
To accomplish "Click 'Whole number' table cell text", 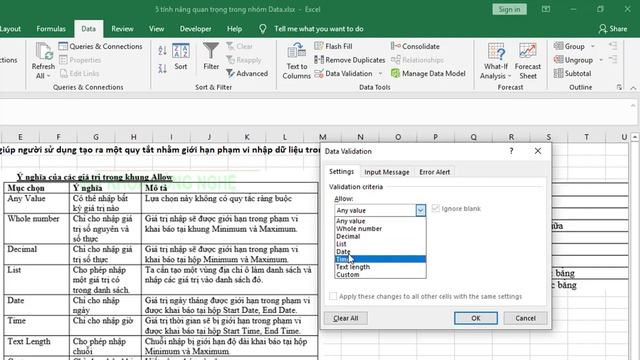I will pos(33,219).
